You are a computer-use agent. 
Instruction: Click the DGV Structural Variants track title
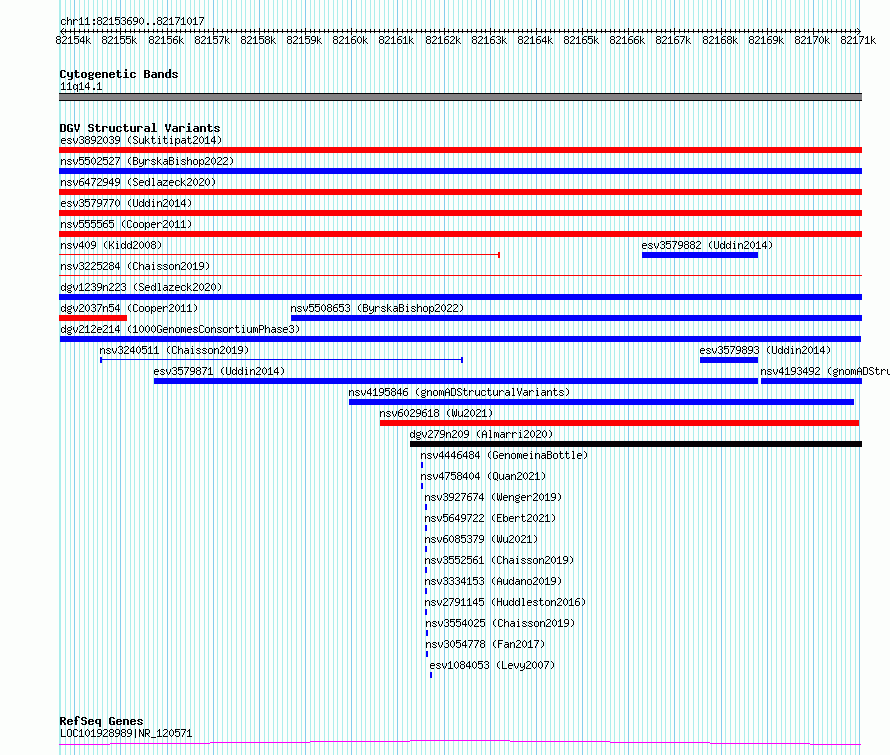tap(140, 128)
